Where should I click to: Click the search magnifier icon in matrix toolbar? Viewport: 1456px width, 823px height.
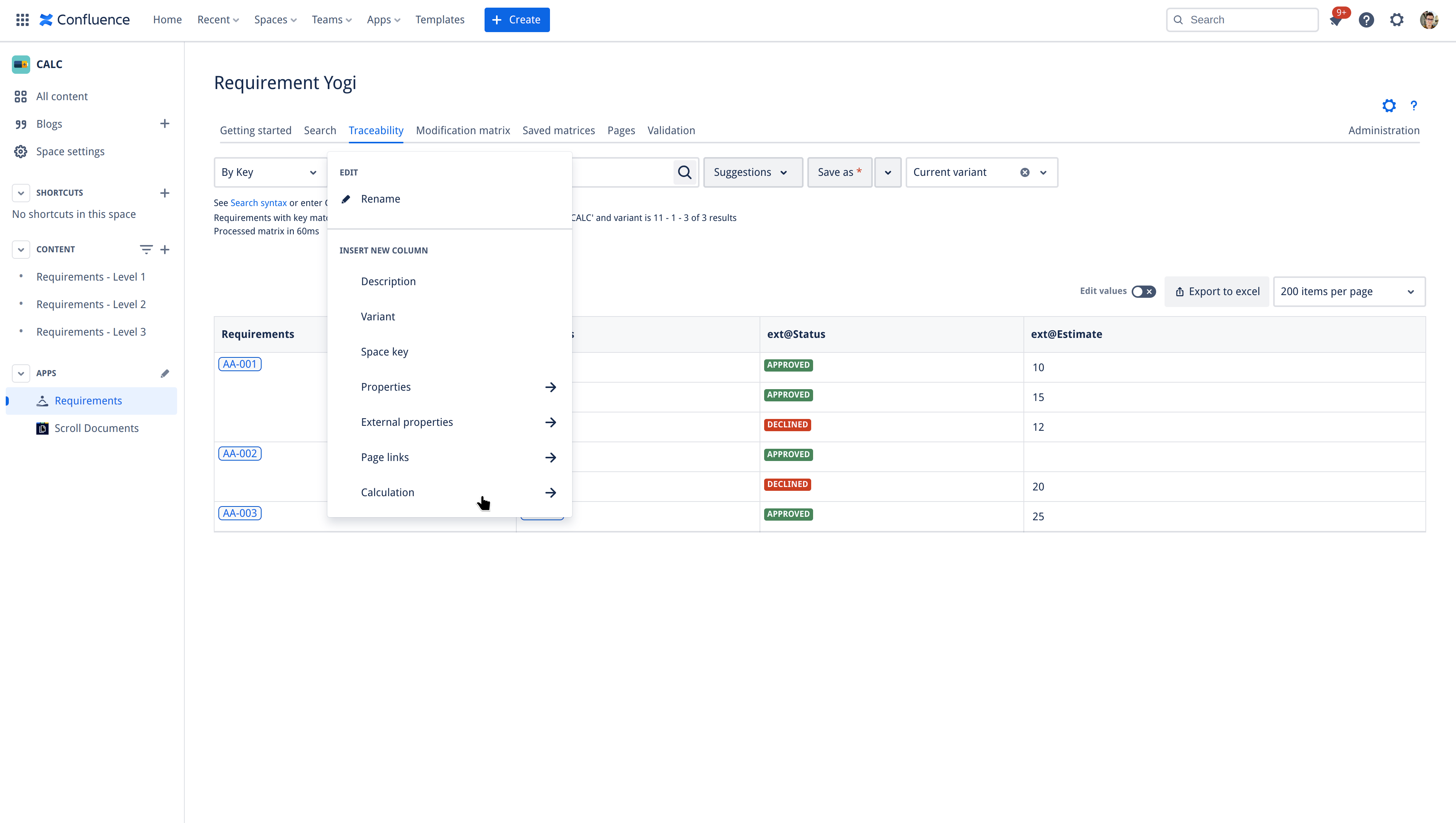[684, 172]
